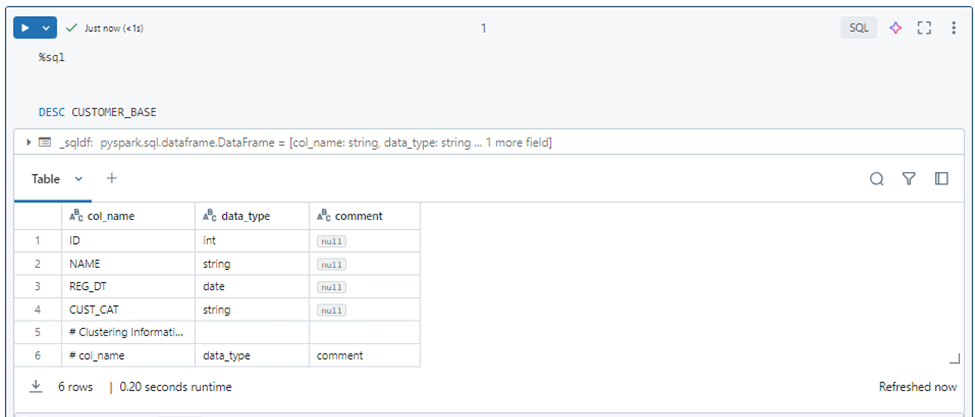Open the results filter funnel
This screenshot has width=975, height=417.
click(x=909, y=179)
